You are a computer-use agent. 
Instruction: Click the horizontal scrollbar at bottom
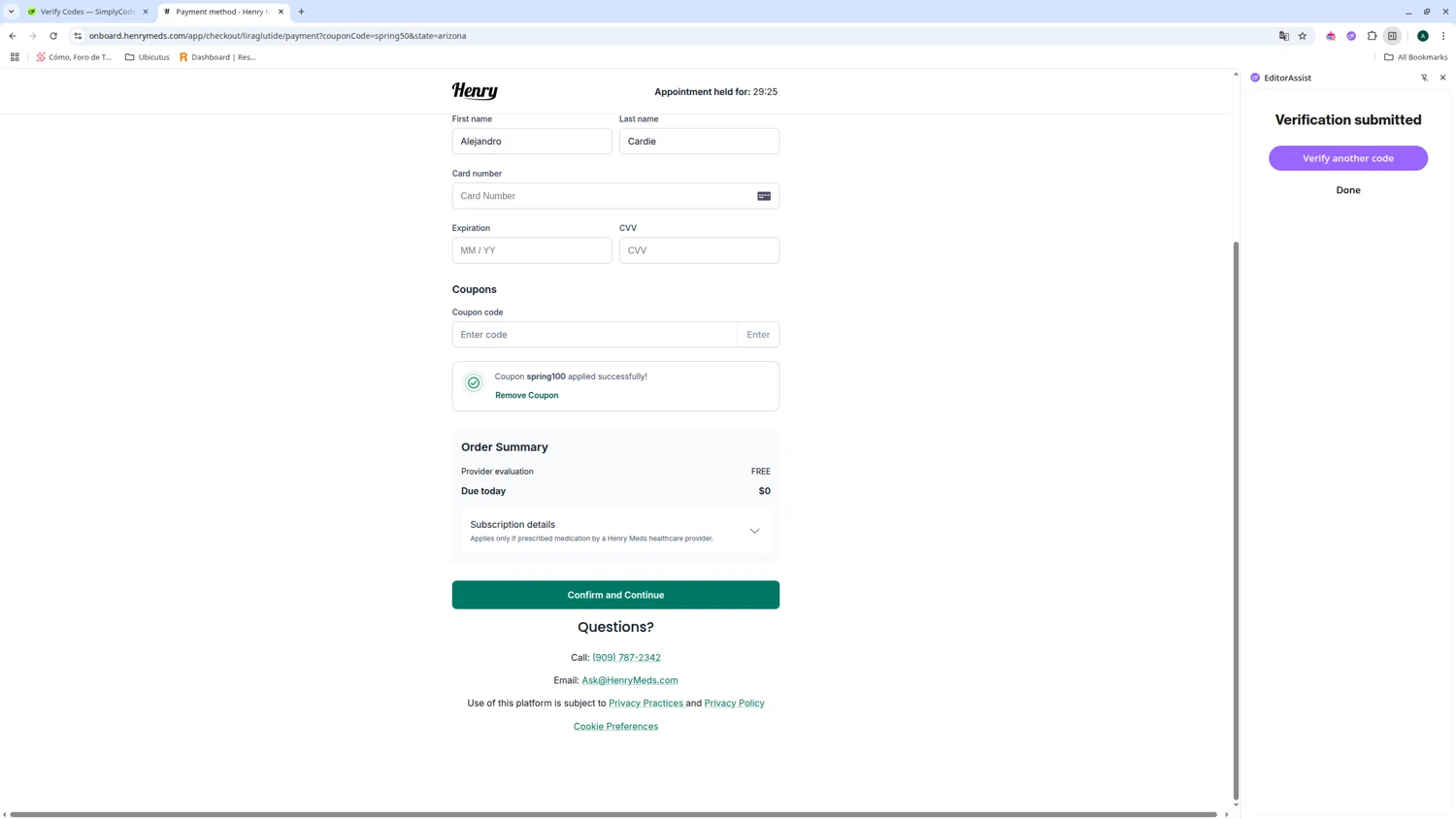613,814
